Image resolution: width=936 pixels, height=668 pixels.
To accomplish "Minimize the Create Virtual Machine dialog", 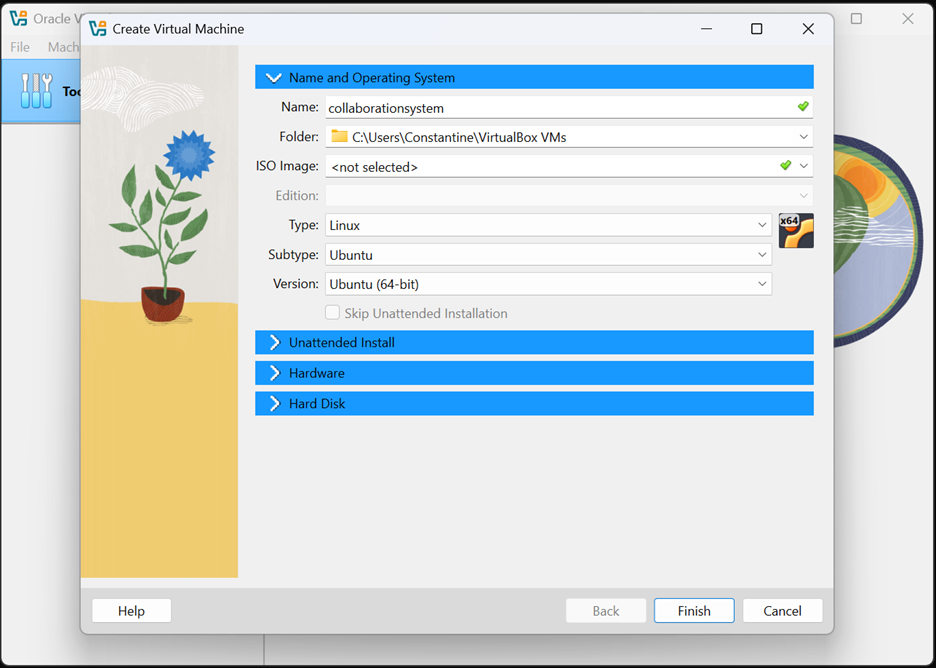I will pyautogui.click(x=706, y=29).
